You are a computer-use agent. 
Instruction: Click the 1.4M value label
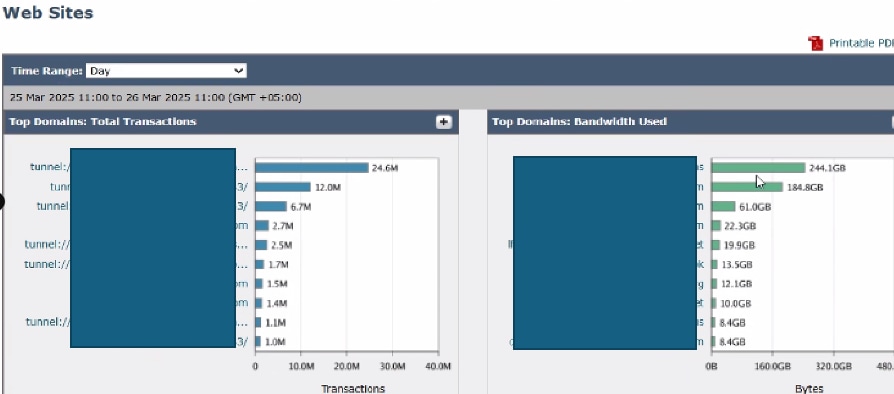click(277, 303)
